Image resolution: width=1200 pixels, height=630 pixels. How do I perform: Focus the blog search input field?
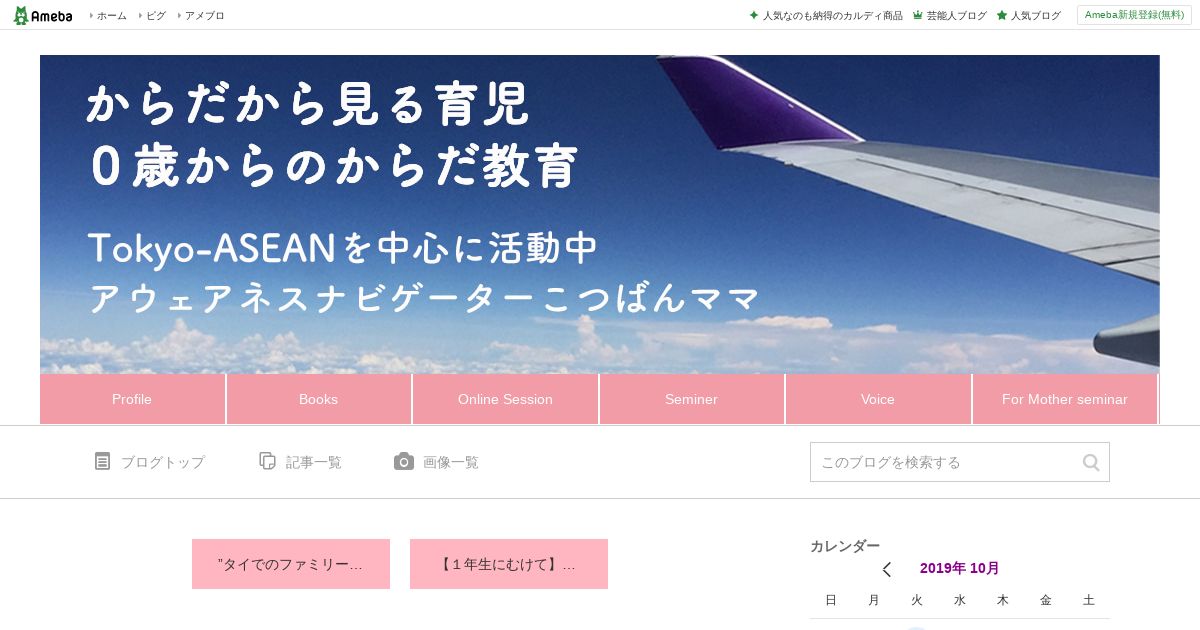945,462
